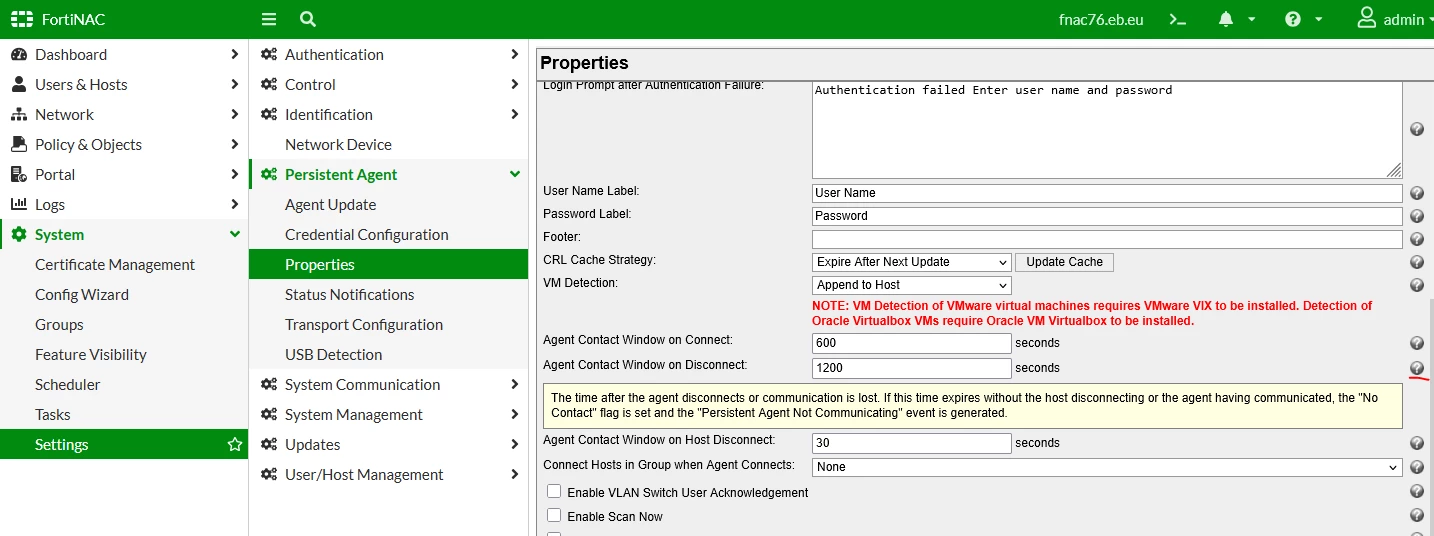Toggle the hamburger navigation menu
The width and height of the screenshot is (1434, 536).
268,19
